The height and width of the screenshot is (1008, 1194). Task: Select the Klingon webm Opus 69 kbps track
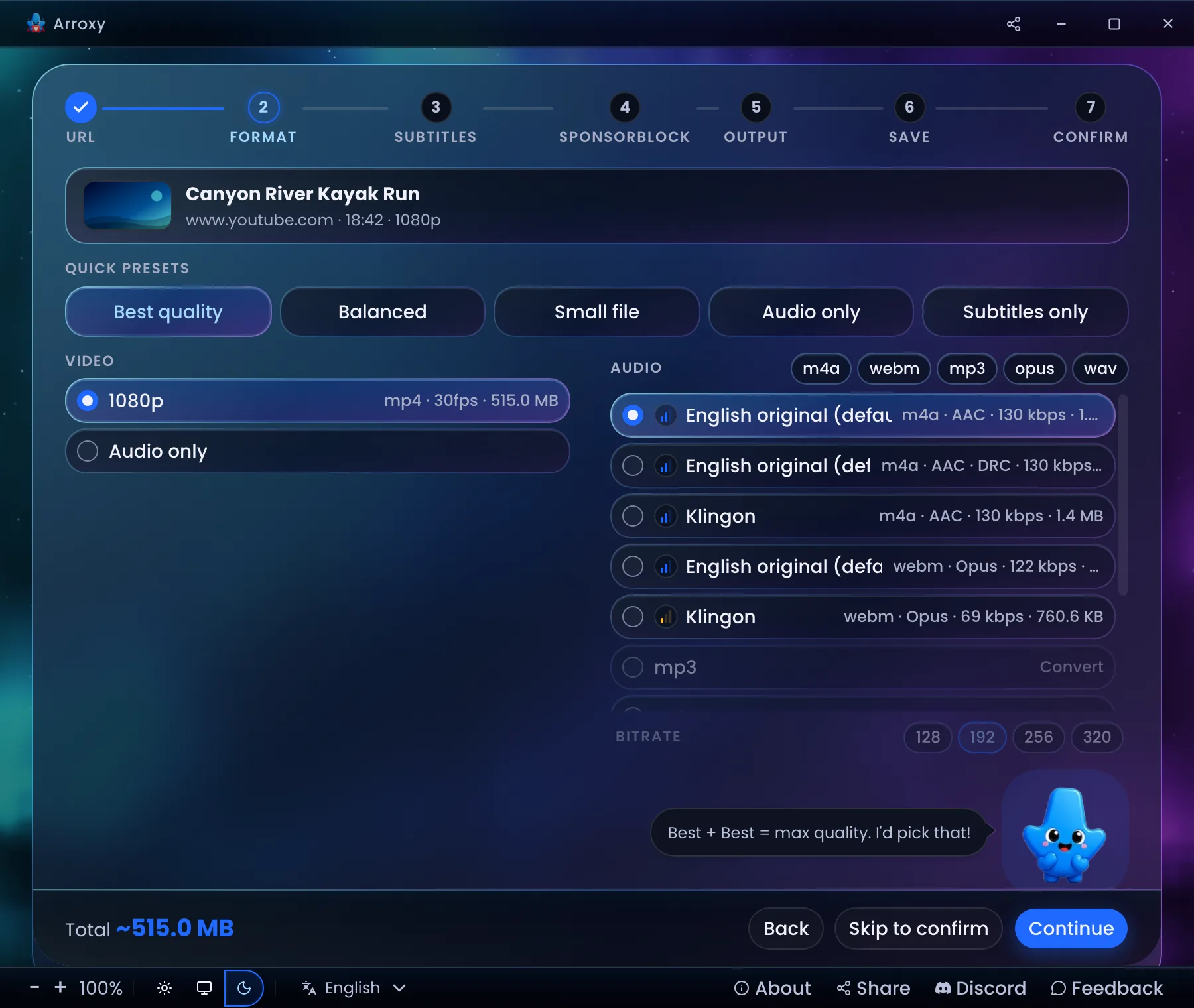[862, 617]
